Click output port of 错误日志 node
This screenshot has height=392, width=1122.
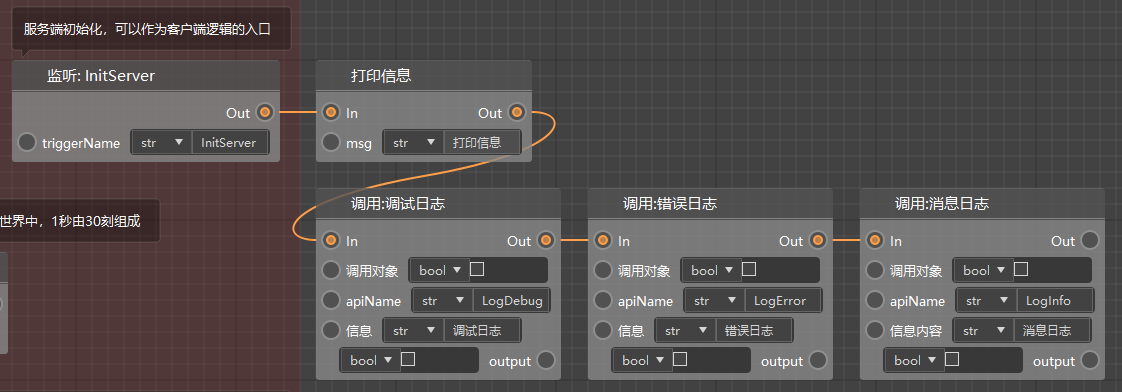pyautogui.click(x=818, y=361)
